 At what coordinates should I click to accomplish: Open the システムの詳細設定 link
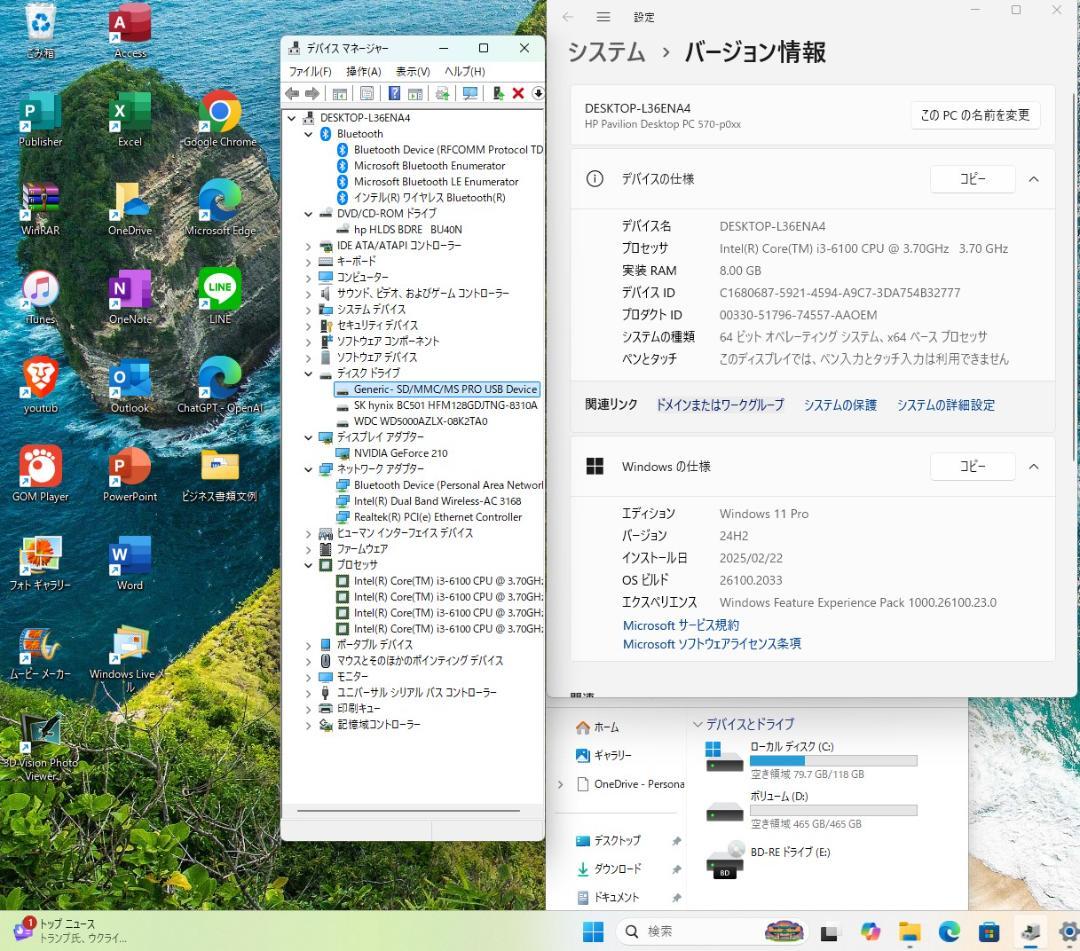[x=944, y=405]
